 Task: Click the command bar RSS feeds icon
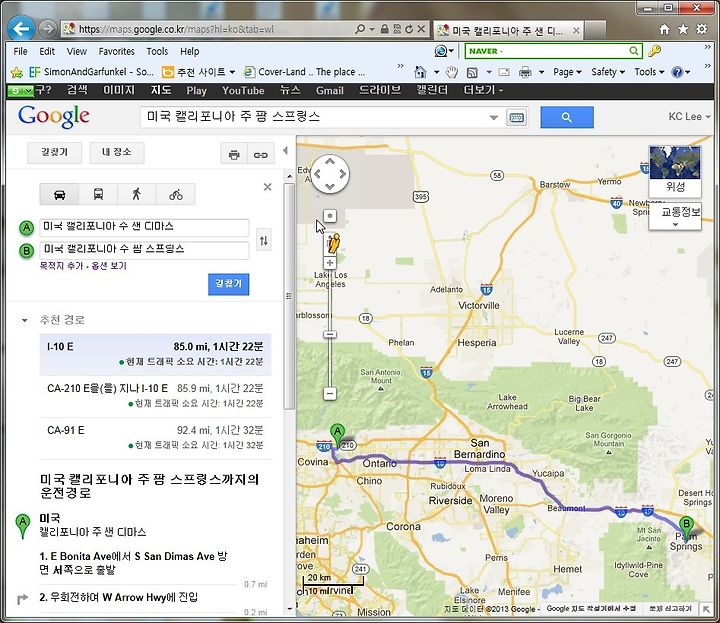(x=472, y=72)
